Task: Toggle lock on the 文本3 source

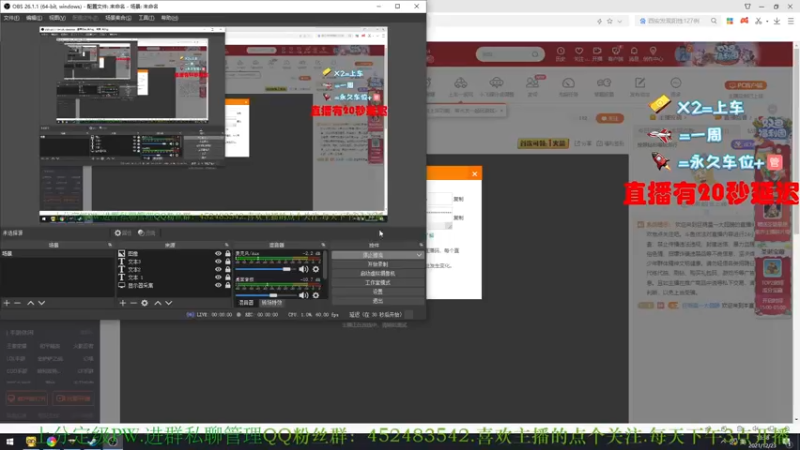Action: (x=228, y=261)
